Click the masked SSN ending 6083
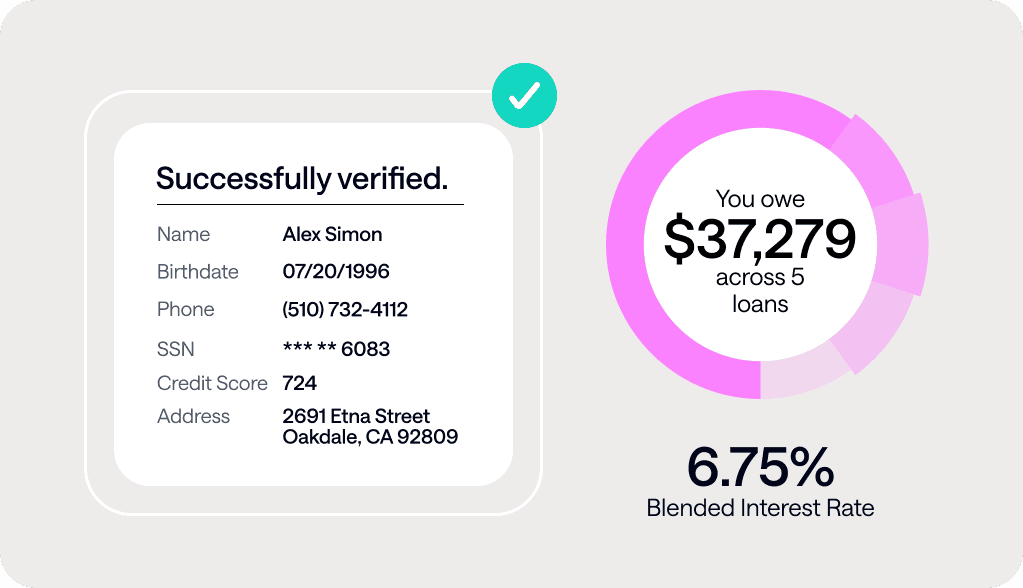The height and width of the screenshot is (588, 1023). [x=336, y=348]
